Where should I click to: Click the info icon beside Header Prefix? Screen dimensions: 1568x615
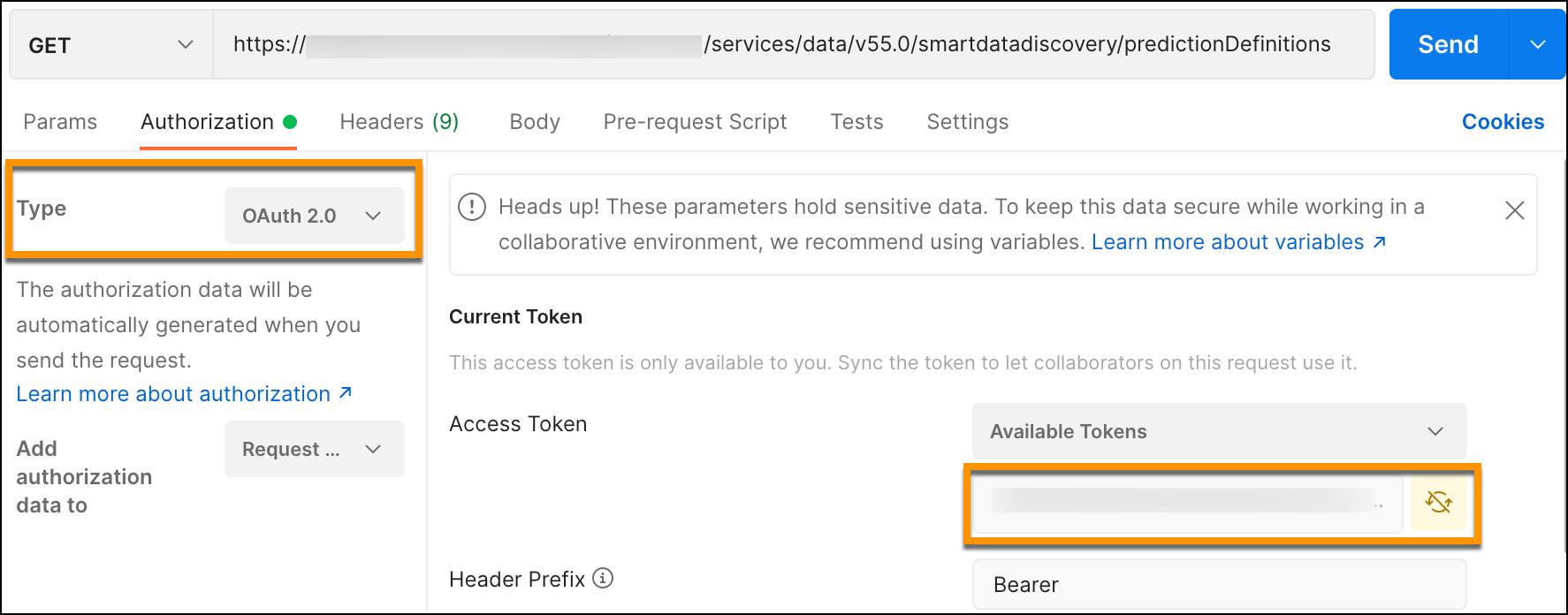[x=602, y=579]
